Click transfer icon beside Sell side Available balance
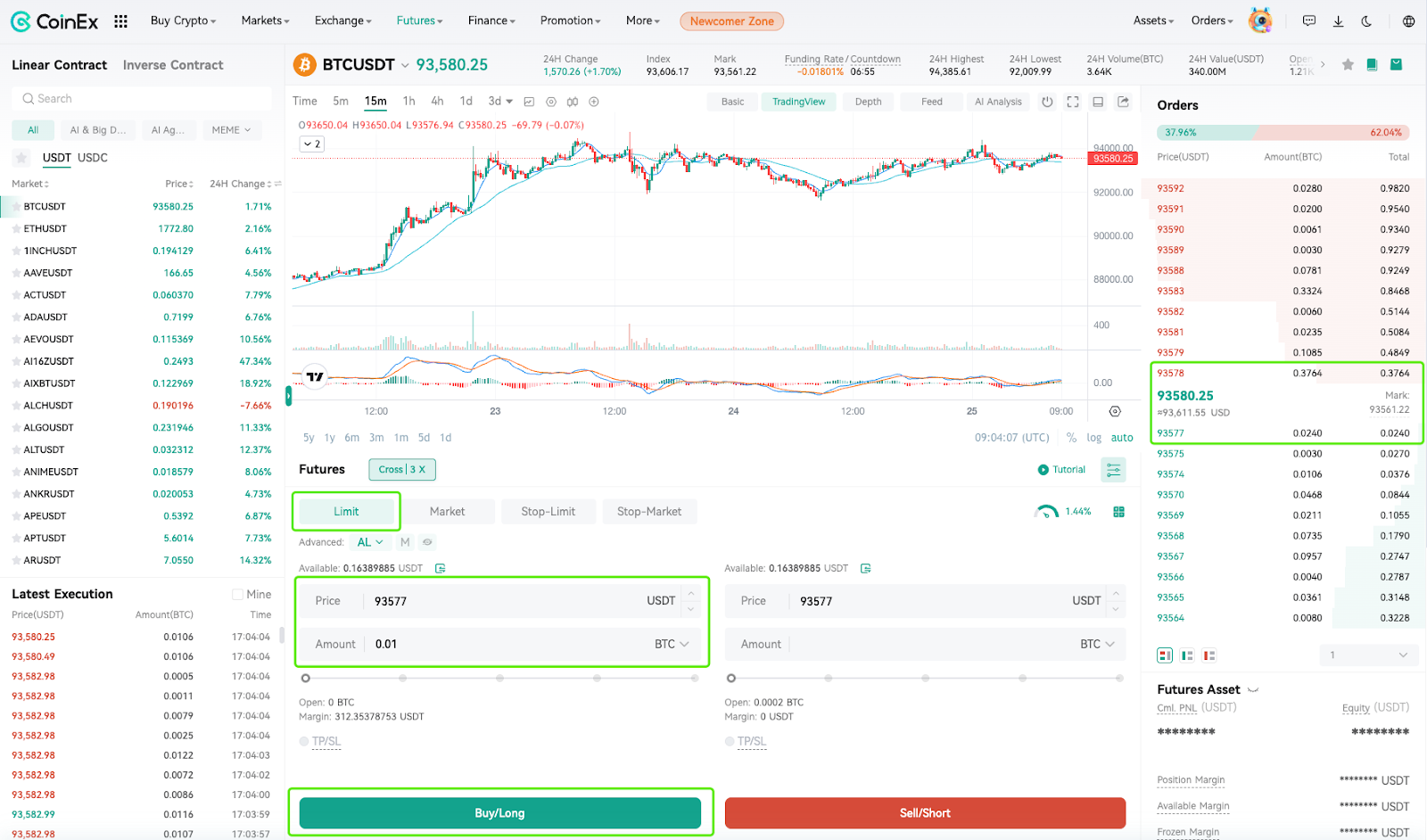 [865, 568]
